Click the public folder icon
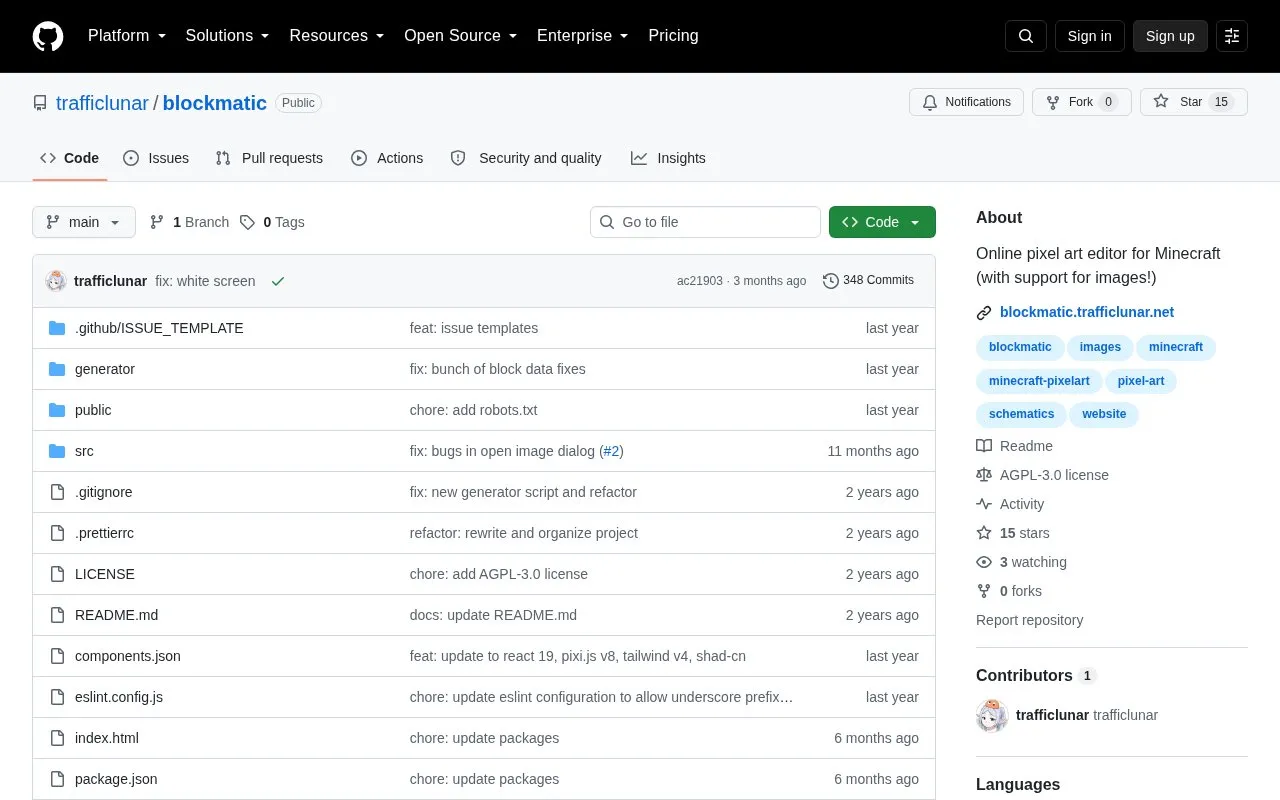Screen dimensions: 1280x800 [57, 410]
